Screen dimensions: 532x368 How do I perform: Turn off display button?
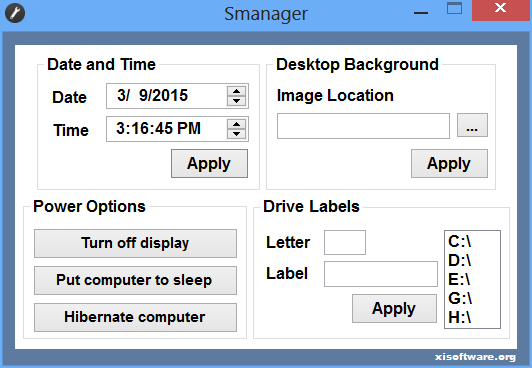(x=135, y=243)
